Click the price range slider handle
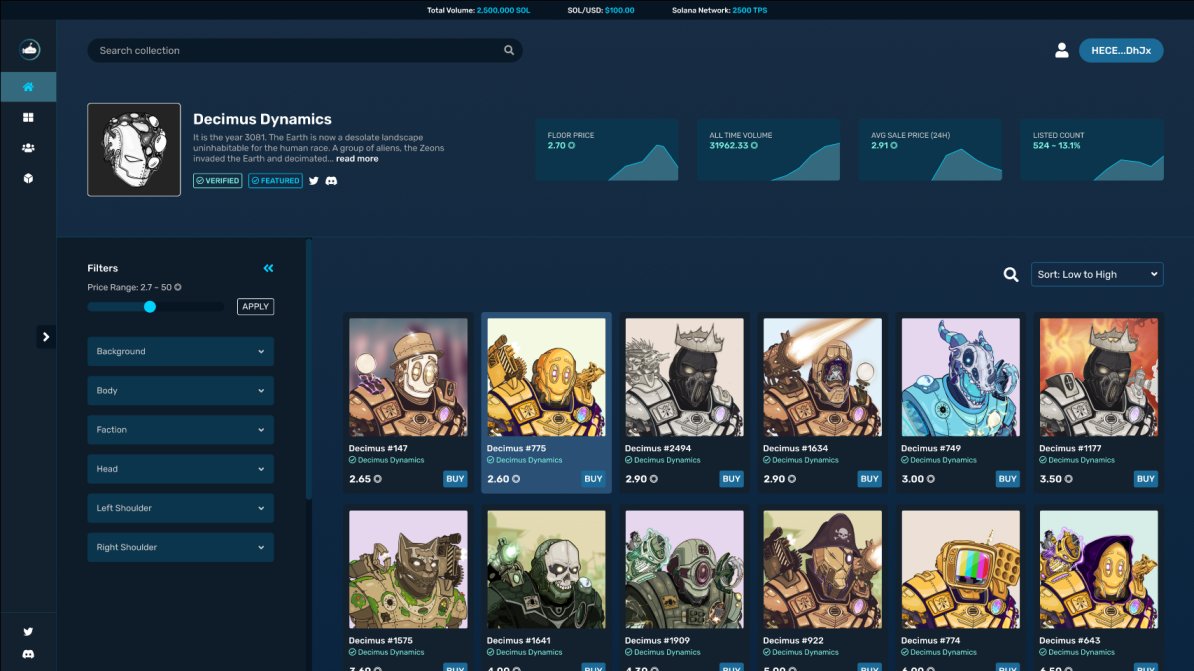Image resolution: width=1194 pixels, height=671 pixels. coord(150,306)
